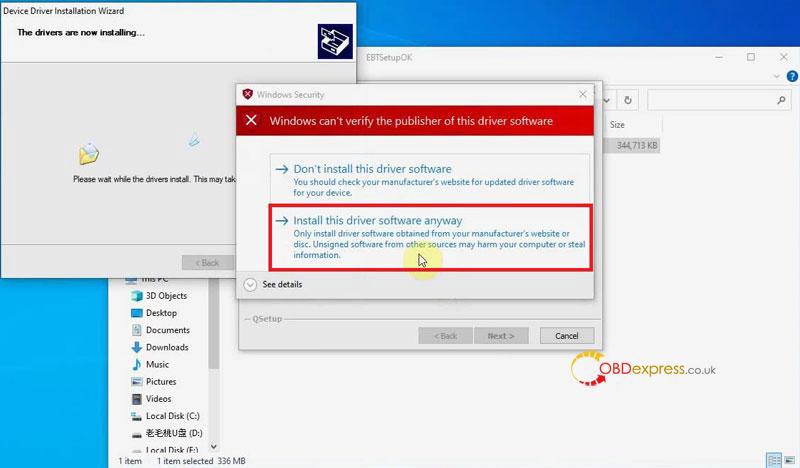Click the (D:) drive icon

pyautogui.click(x=136, y=435)
